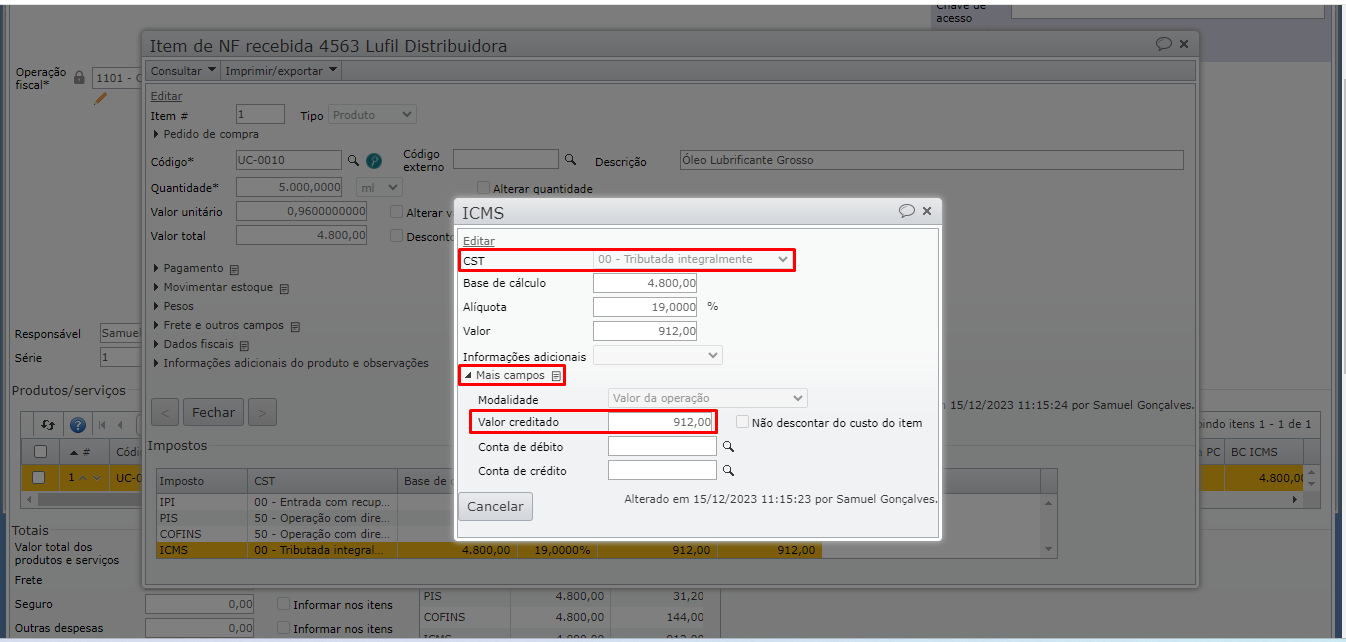Go to previous page in products grid

pyautogui.click(x=121, y=424)
